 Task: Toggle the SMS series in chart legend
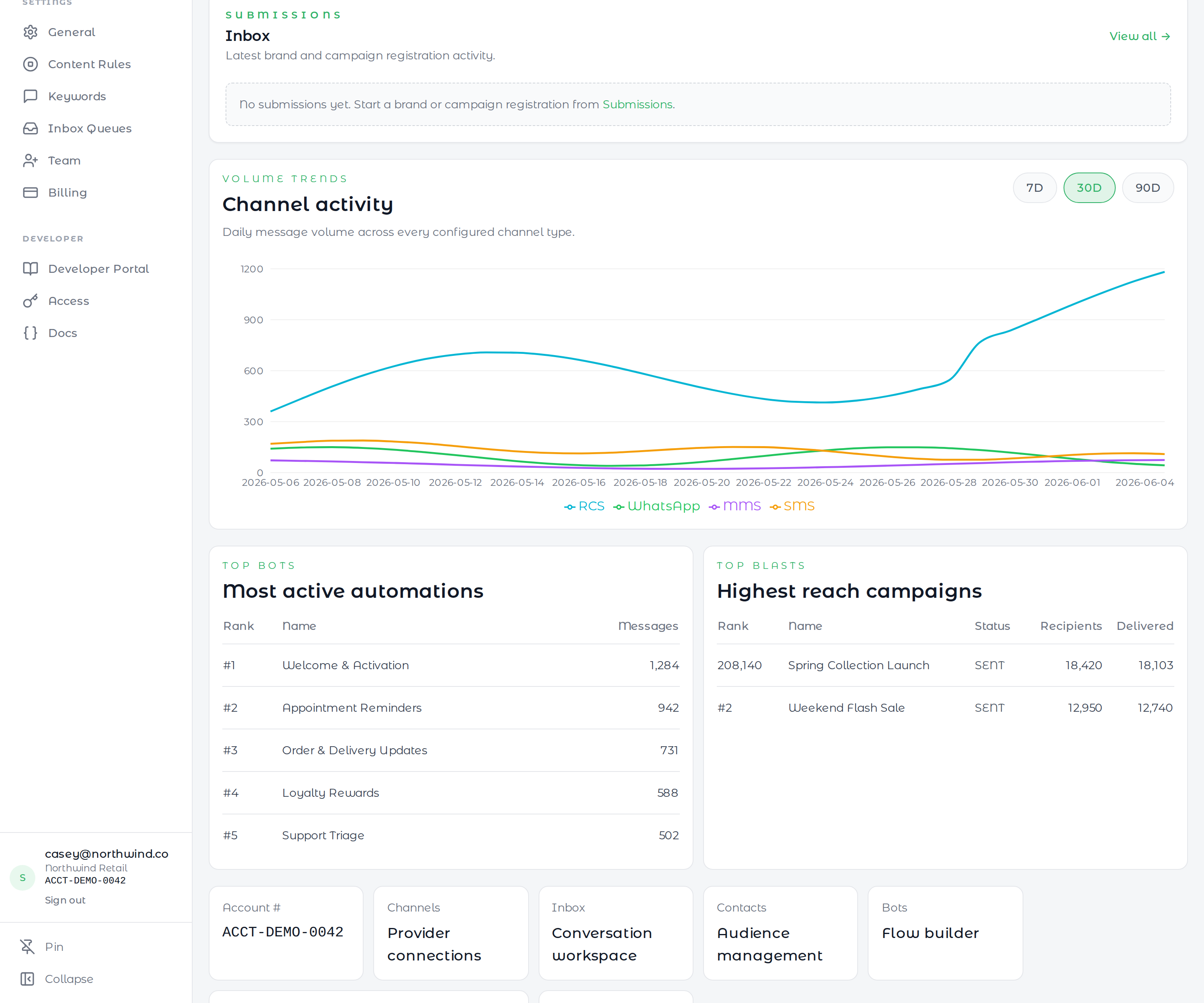792,506
